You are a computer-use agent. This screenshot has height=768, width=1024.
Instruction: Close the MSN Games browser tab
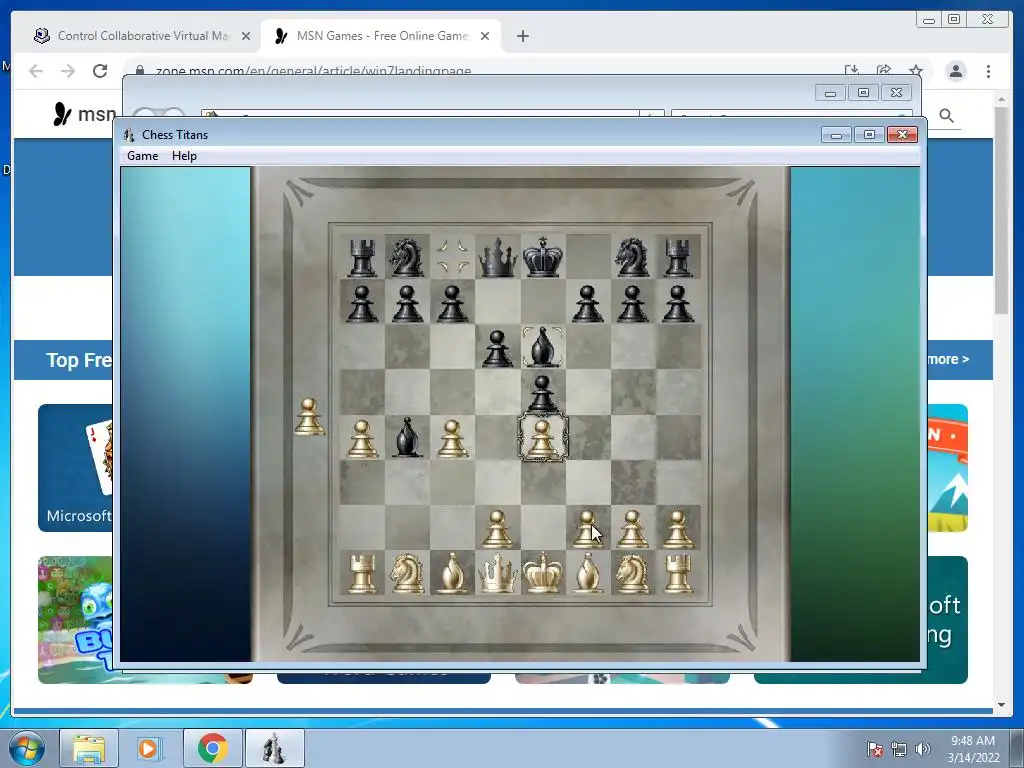(x=485, y=36)
